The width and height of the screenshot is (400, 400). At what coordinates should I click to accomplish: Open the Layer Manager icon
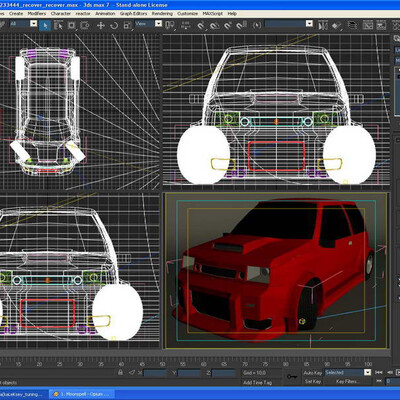pyautogui.click(x=352, y=25)
